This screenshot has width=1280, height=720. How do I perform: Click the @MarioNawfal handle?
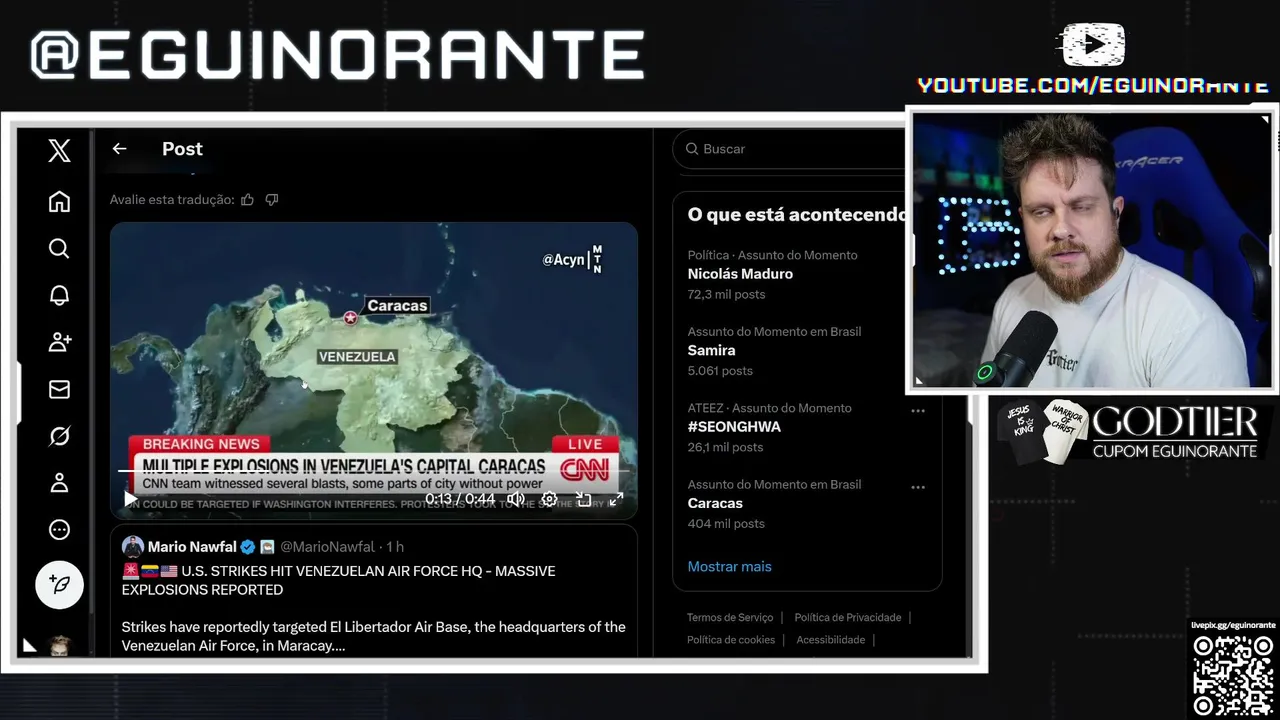(327, 547)
